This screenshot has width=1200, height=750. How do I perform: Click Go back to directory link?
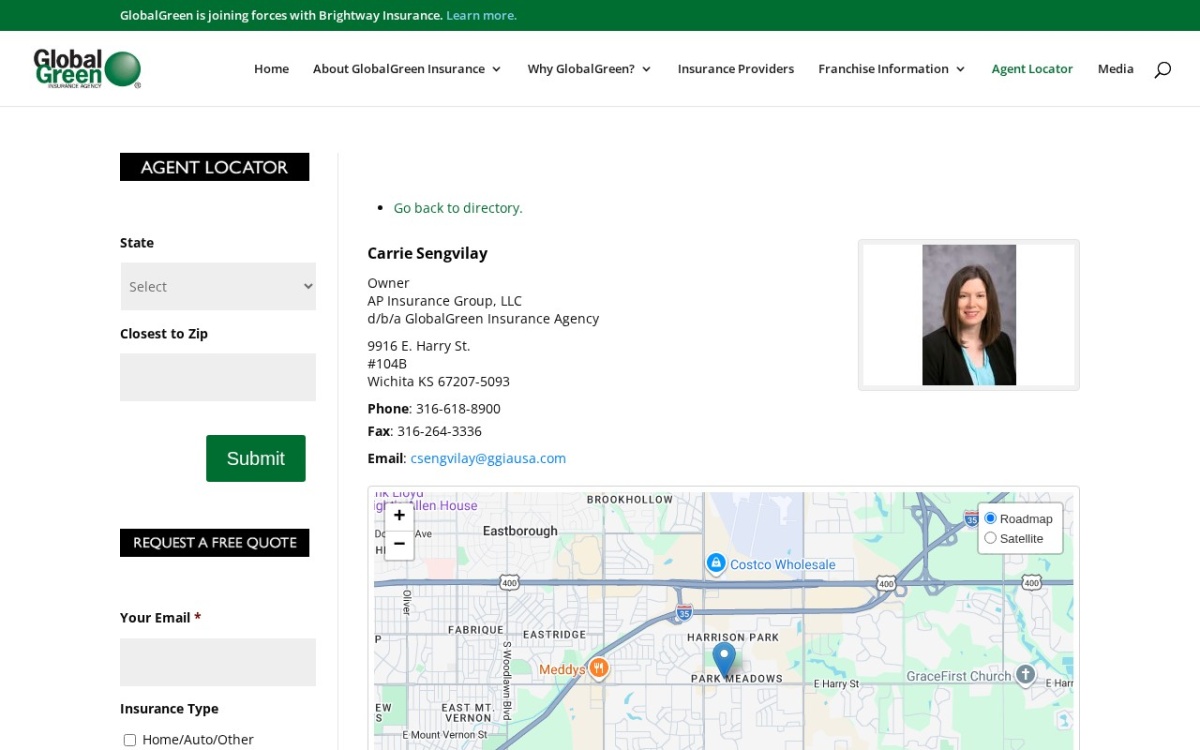pos(458,208)
